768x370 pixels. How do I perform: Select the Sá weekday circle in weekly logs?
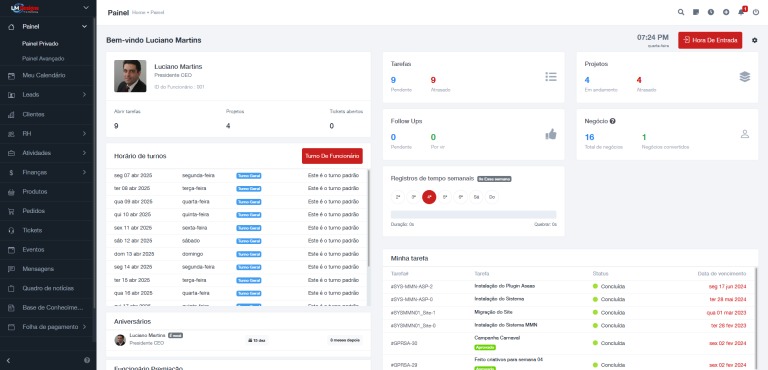476,197
